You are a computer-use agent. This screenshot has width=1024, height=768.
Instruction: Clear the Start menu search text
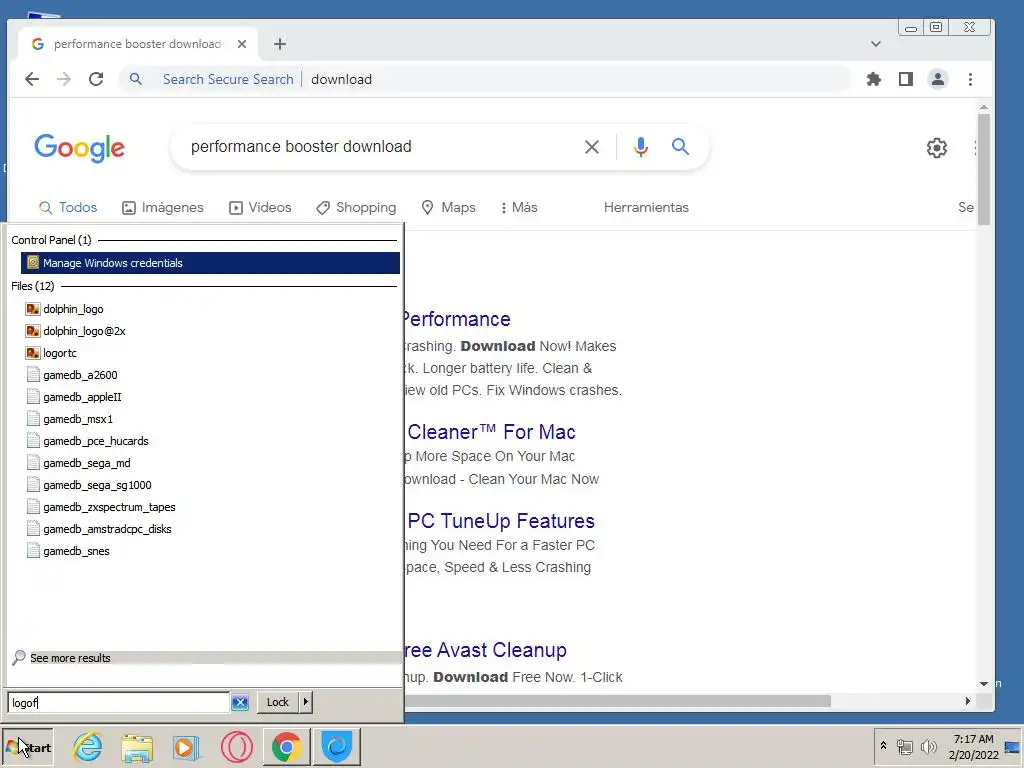pyautogui.click(x=240, y=703)
